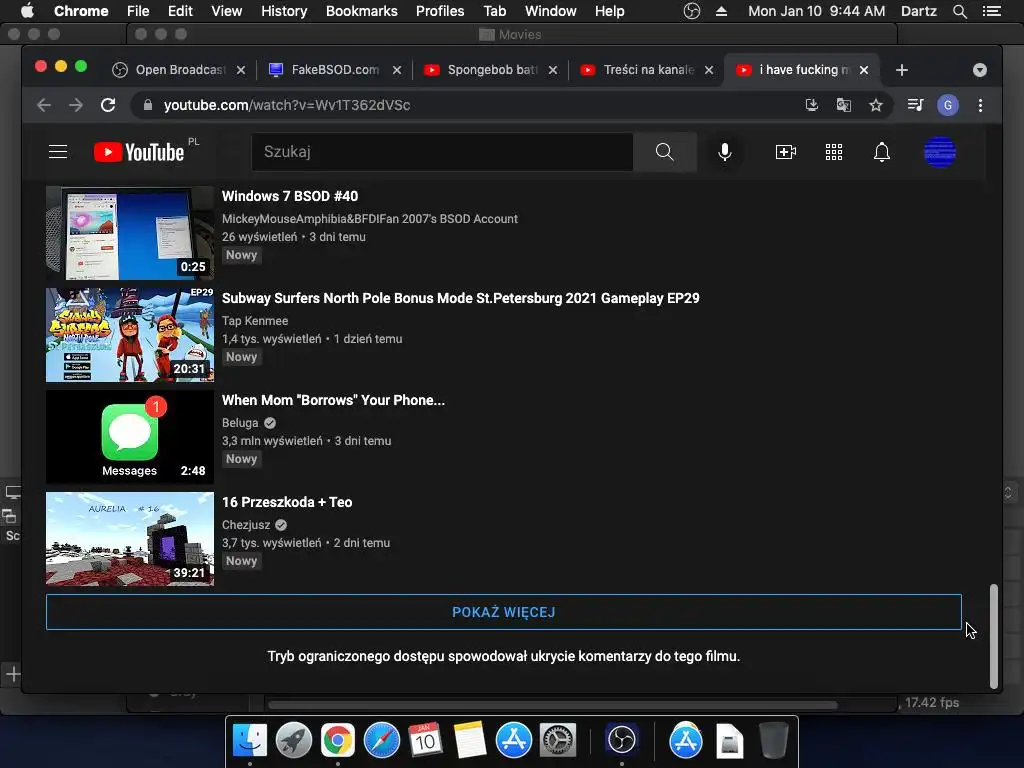1024x768 pixels.
Task: Open the create video camera icon
Action: 786,152
